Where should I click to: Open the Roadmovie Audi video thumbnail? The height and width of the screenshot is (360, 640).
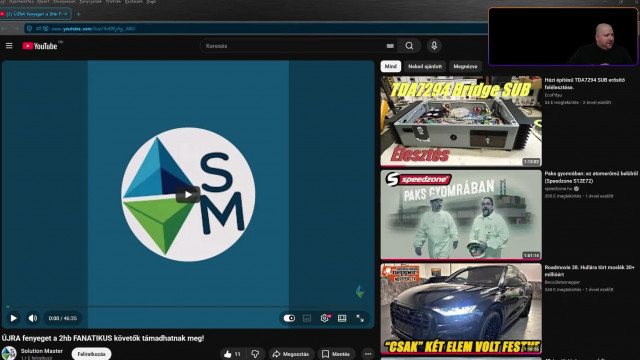point(461,308)
